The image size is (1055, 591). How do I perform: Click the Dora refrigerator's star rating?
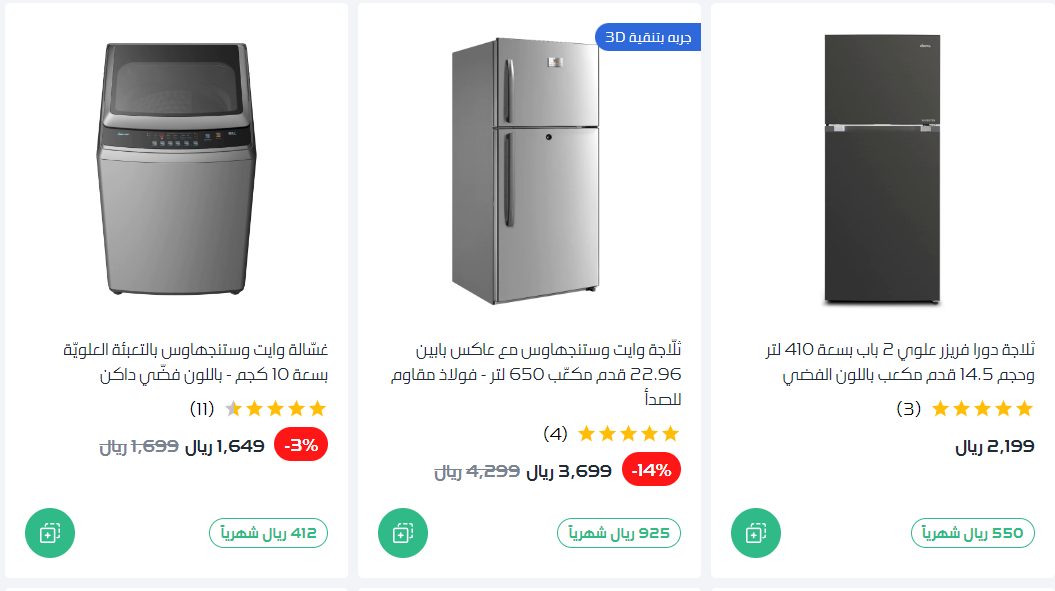pyautogui.click(x=982, y=408)
